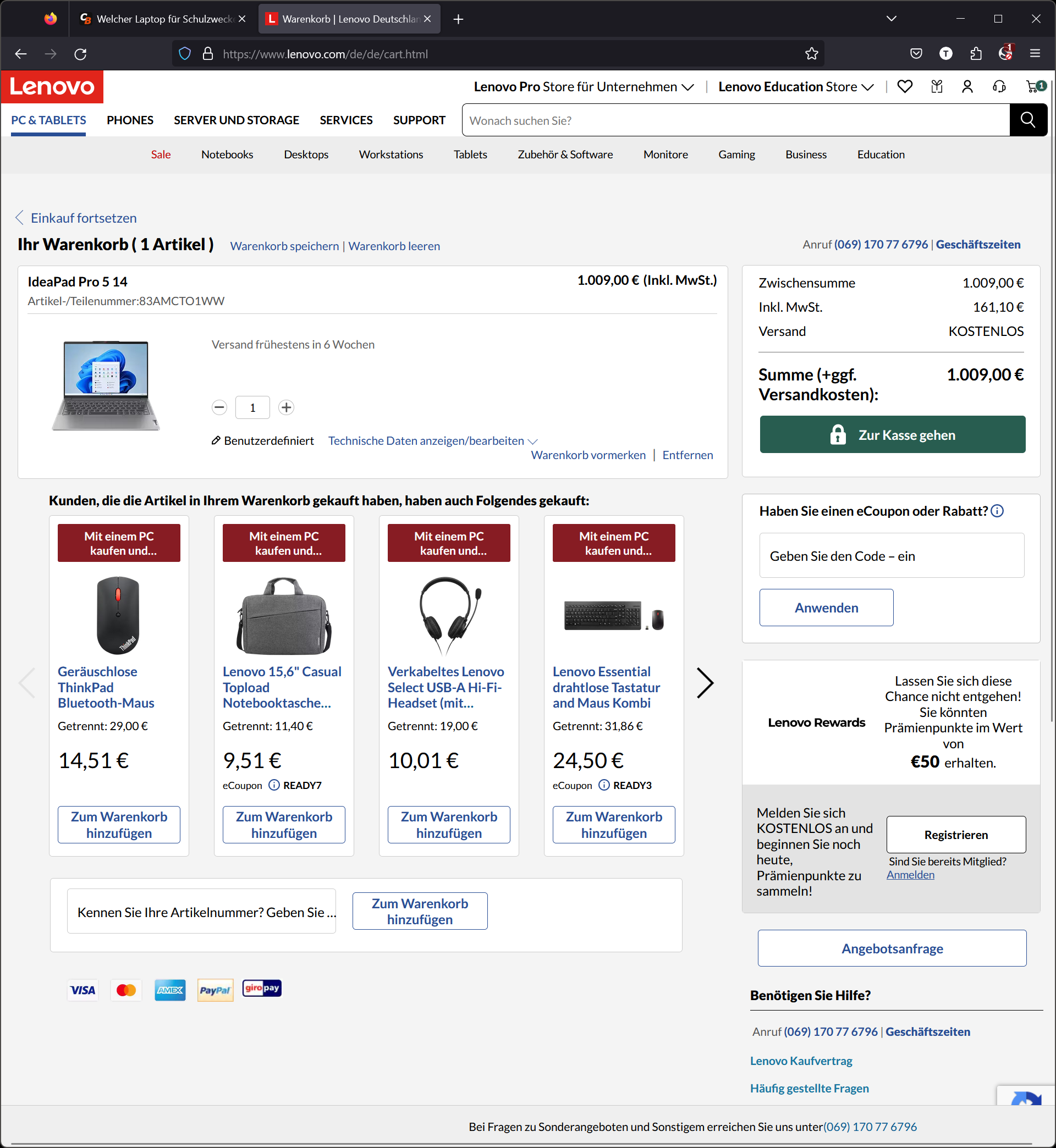The image size is (1056, 1148).
Task: Click the eCoupon info icon beside READY7
Action: point(274,785)
